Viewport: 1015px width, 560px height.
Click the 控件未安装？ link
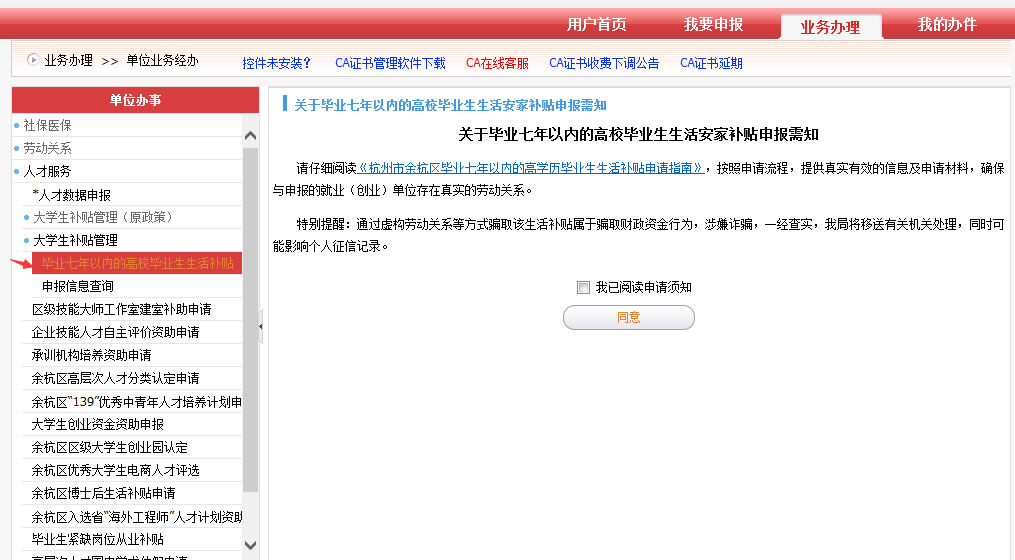pyautogui.click(x=276, y=63)
